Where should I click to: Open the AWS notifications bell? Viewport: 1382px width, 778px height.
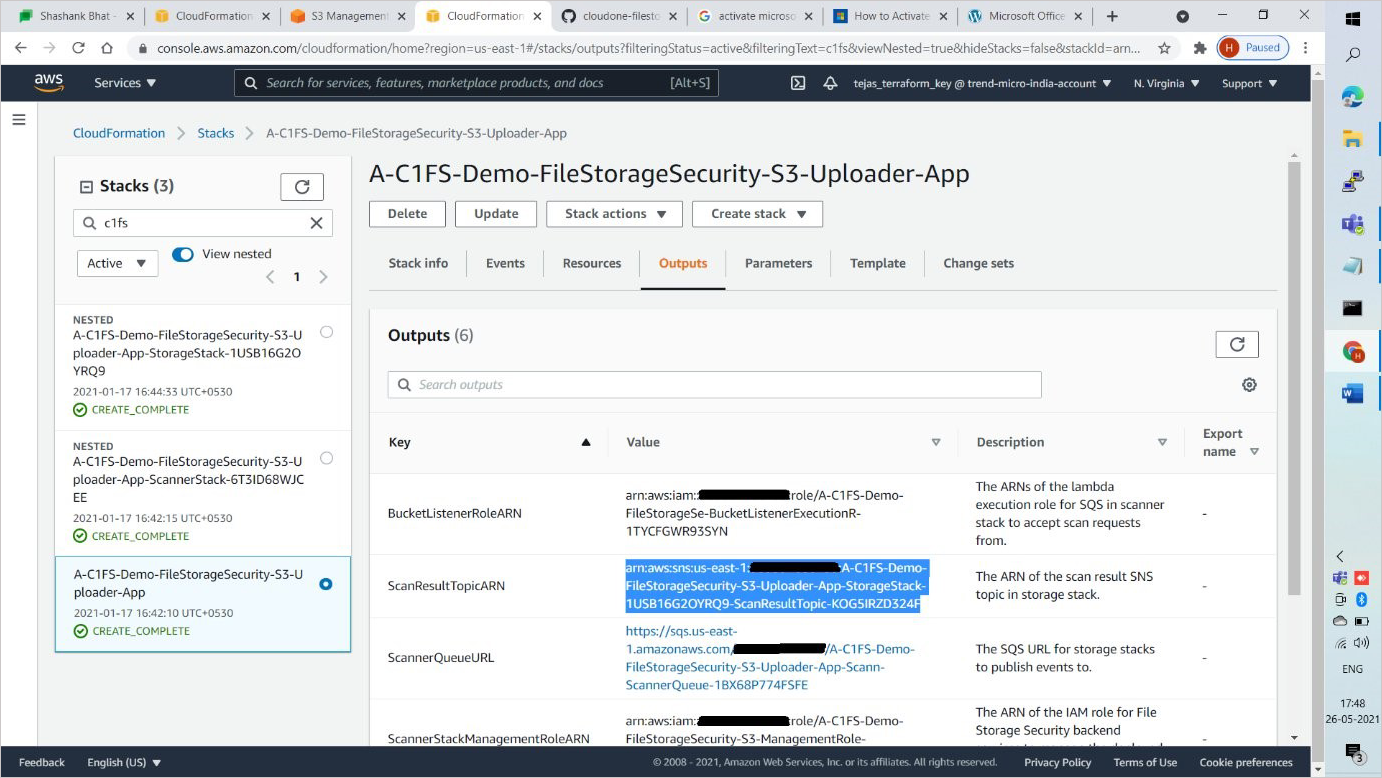[x=830, y=83]
